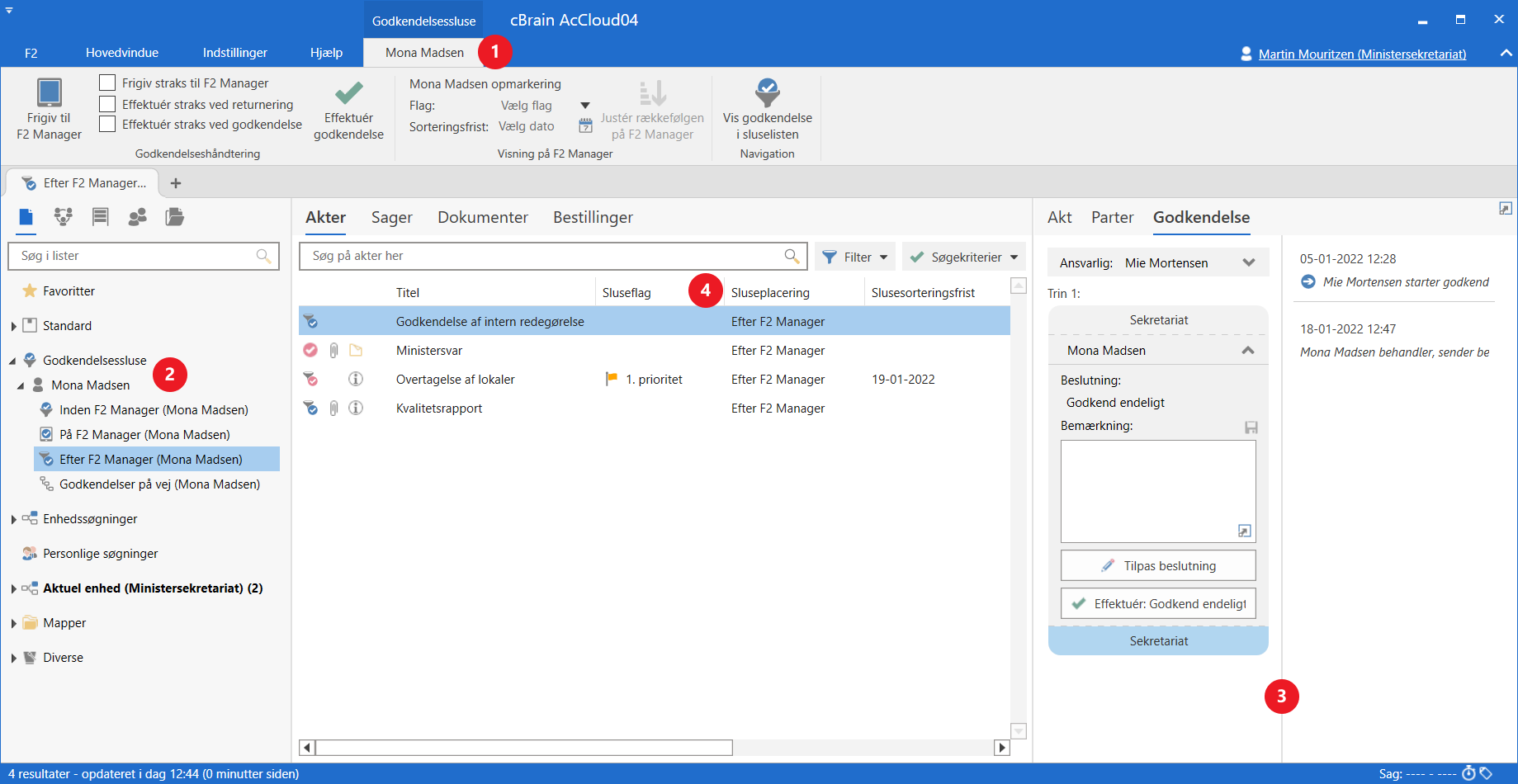The width and height of the screenshot is (1518, 784).
Task: Switch to the Bestillinger tab
Action: coord(593,217)
